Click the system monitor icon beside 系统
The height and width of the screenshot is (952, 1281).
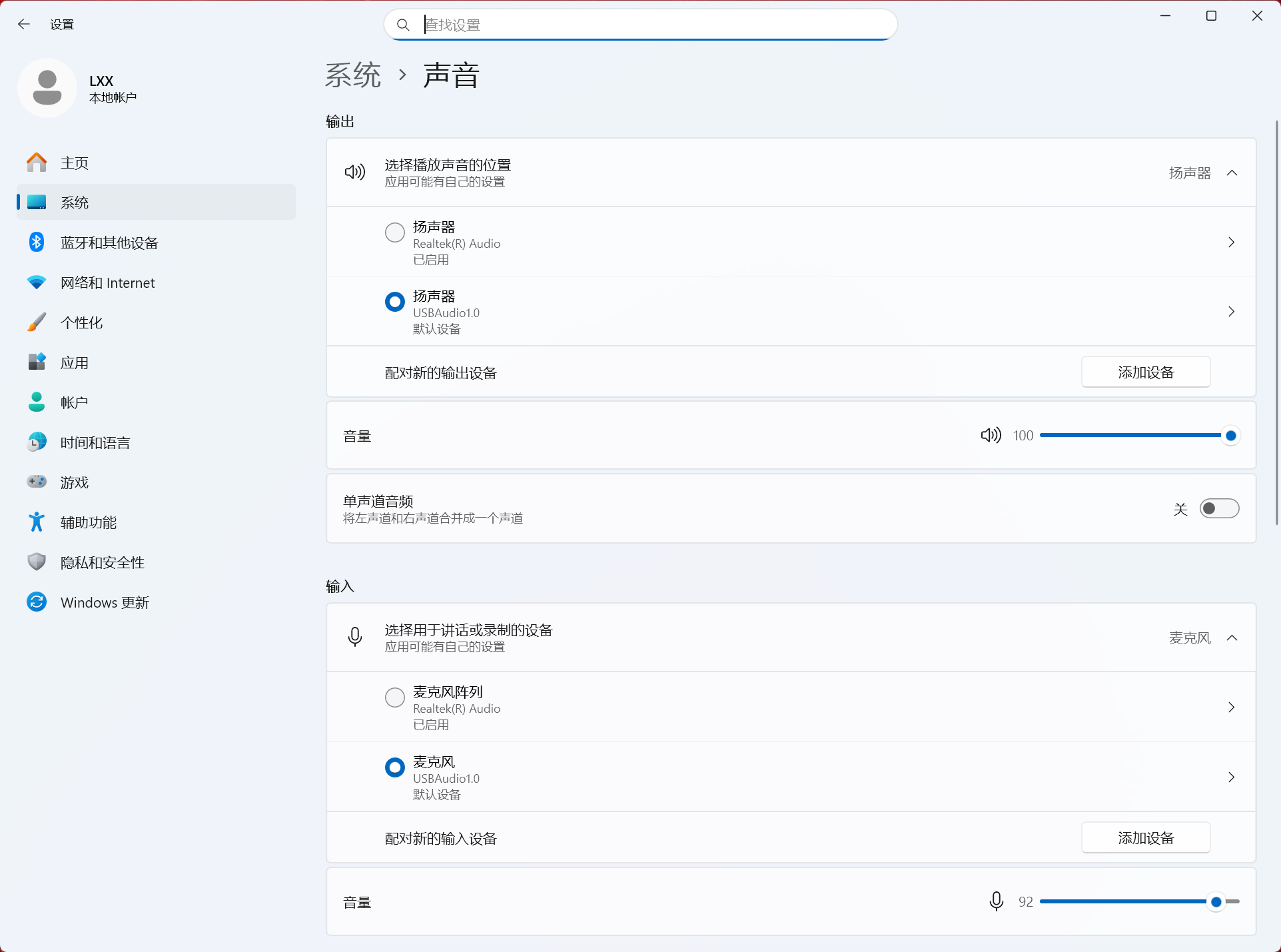pyautogui.click(x=37, y=203)
